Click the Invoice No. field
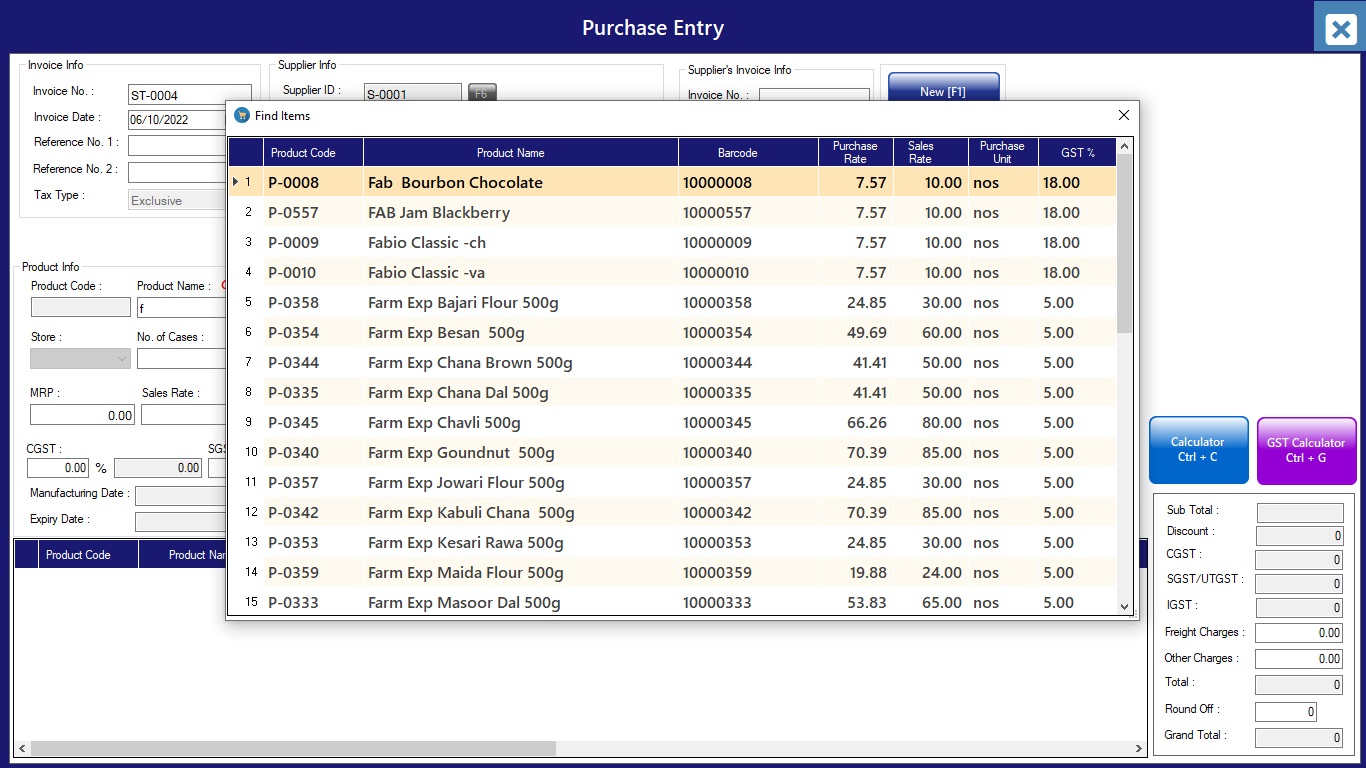This screenshot has height=768, width=1366. [x=189, y=95]
